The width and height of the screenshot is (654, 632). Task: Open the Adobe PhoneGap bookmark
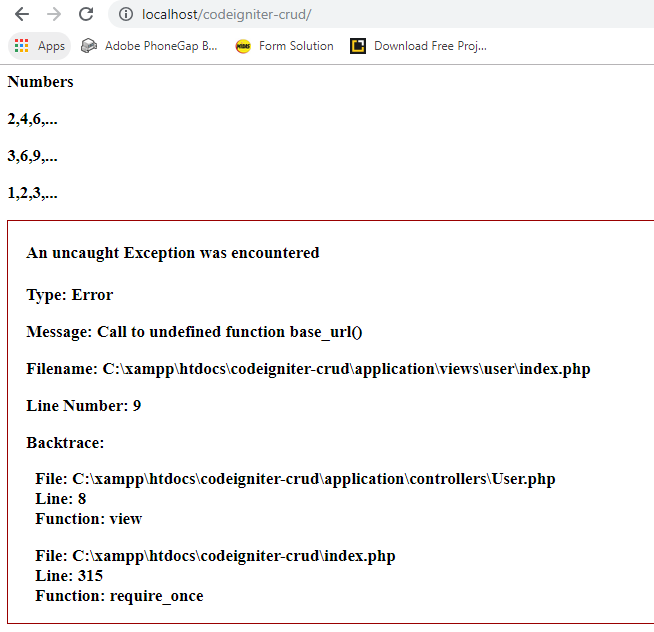pyautogui.click(x=149, y=46)
